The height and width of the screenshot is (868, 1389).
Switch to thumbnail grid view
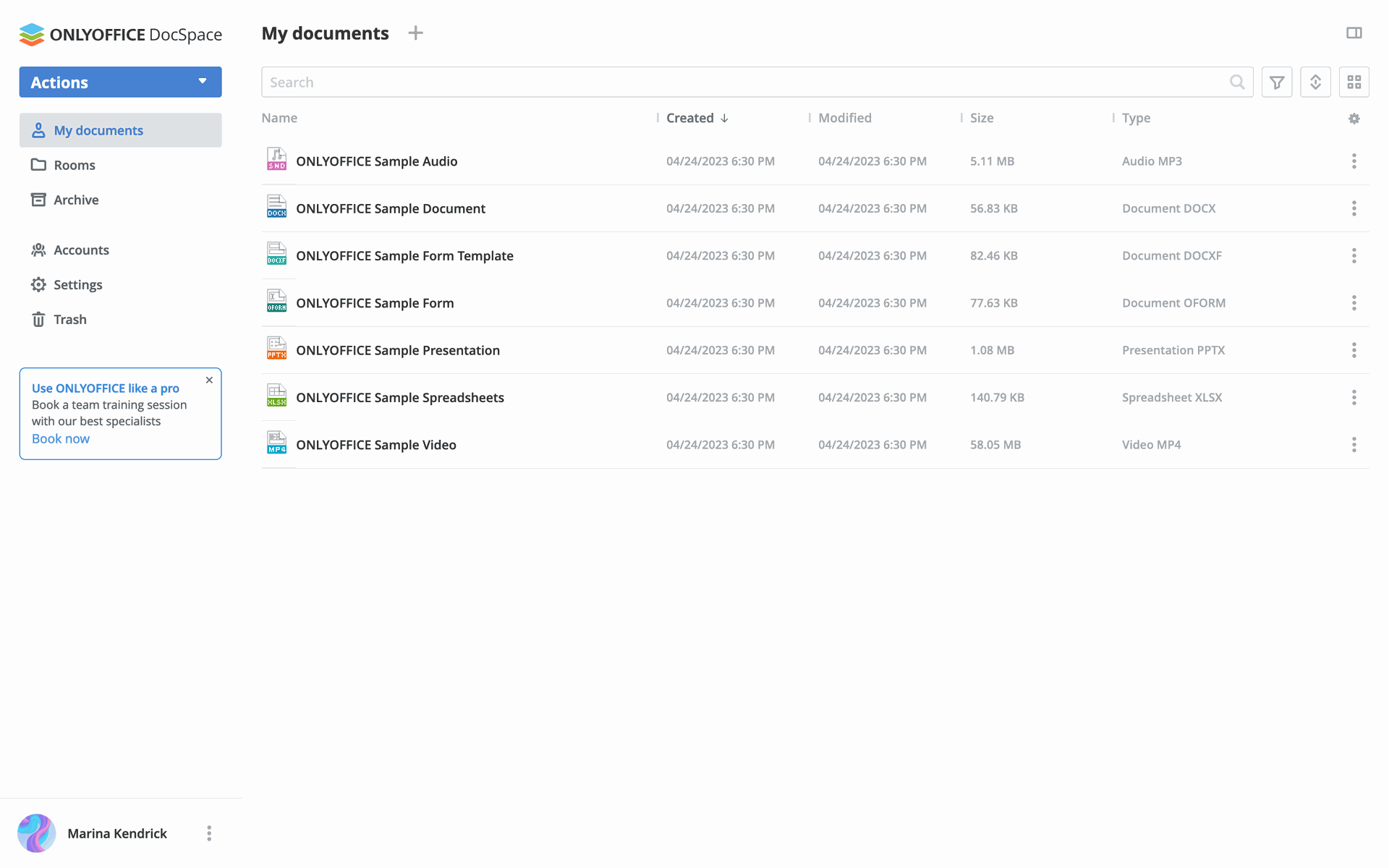coord(1354,82)
